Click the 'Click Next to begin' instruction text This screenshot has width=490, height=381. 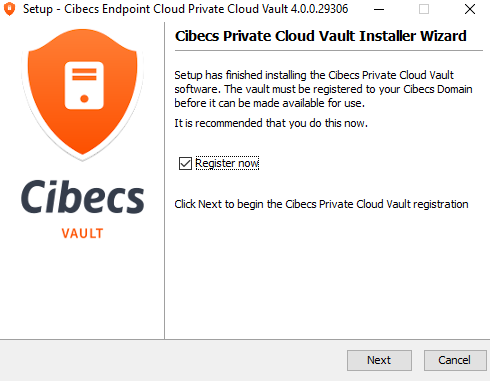(321, 204)
